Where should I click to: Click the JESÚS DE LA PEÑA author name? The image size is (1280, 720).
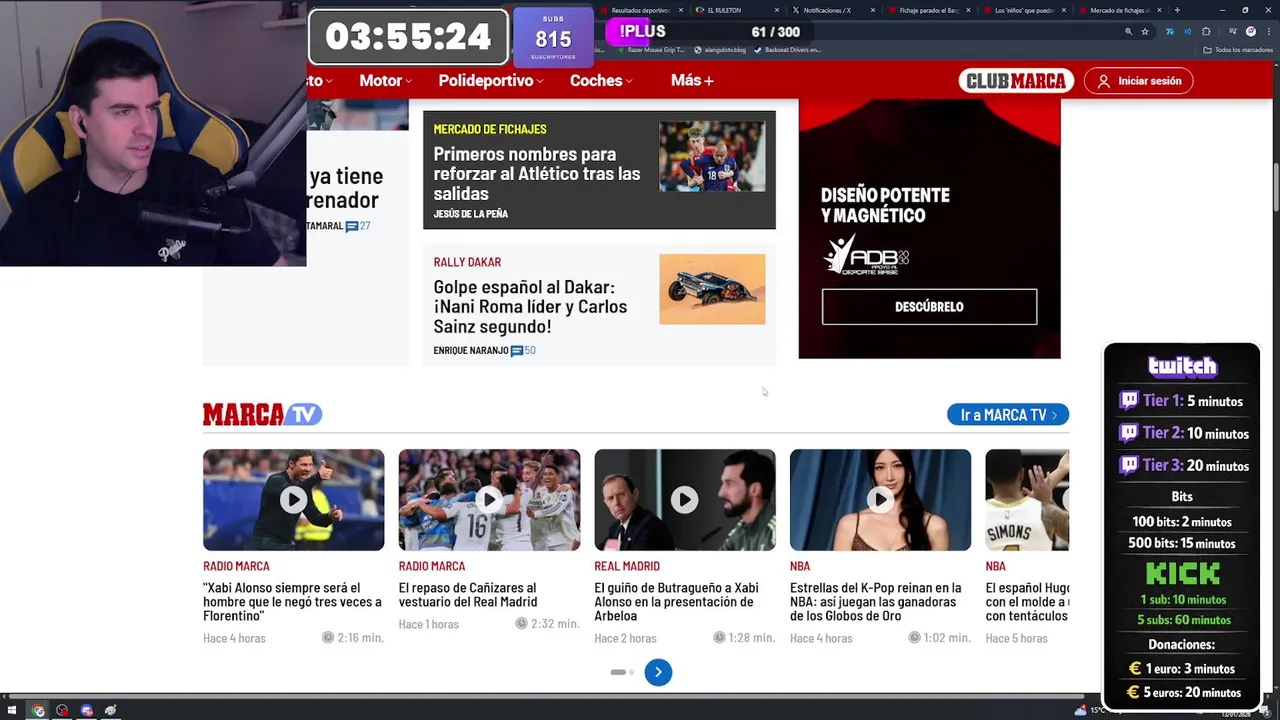471,214
